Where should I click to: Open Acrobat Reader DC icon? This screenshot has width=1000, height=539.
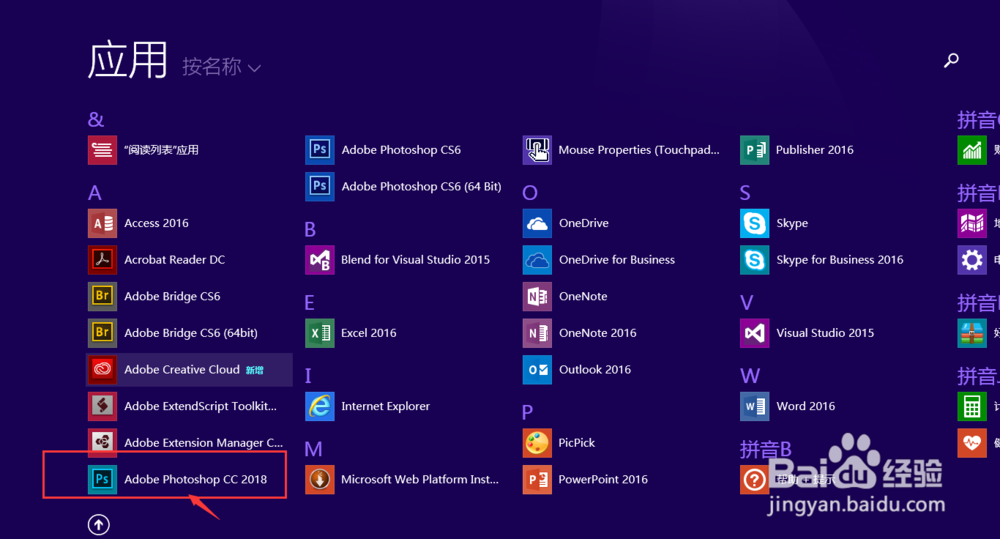coord(102,260)
